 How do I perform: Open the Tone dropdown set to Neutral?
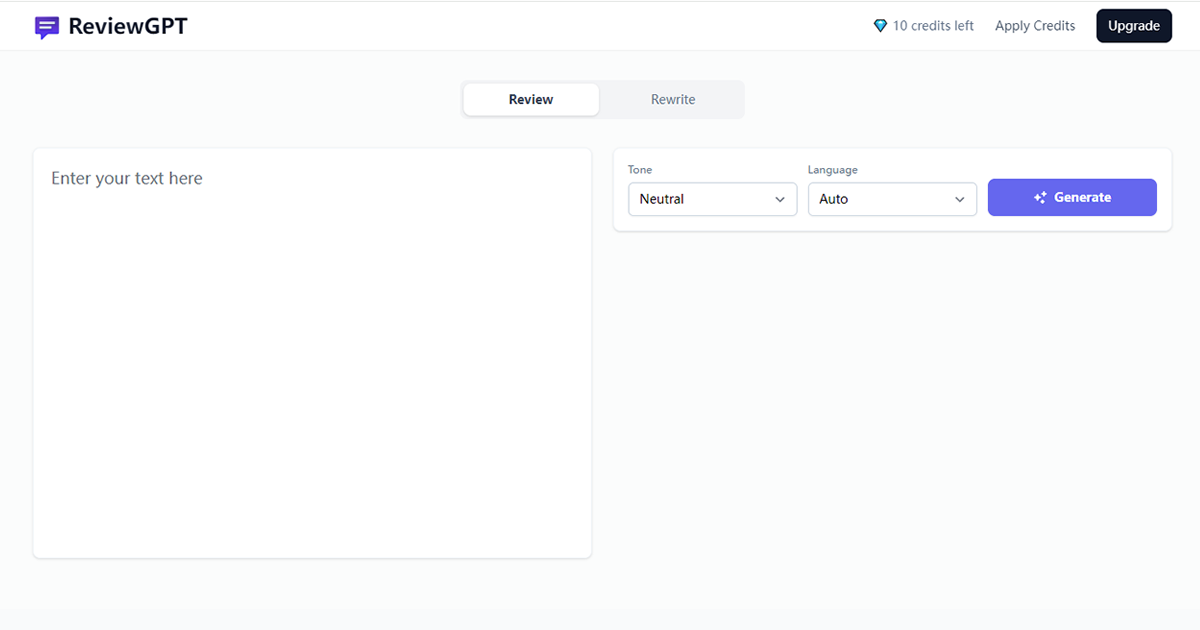pos(712,199)
